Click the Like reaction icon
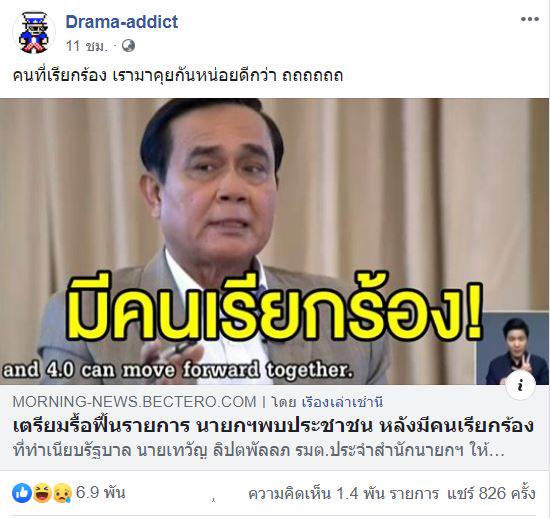550x518 pixels. (22, 493)
